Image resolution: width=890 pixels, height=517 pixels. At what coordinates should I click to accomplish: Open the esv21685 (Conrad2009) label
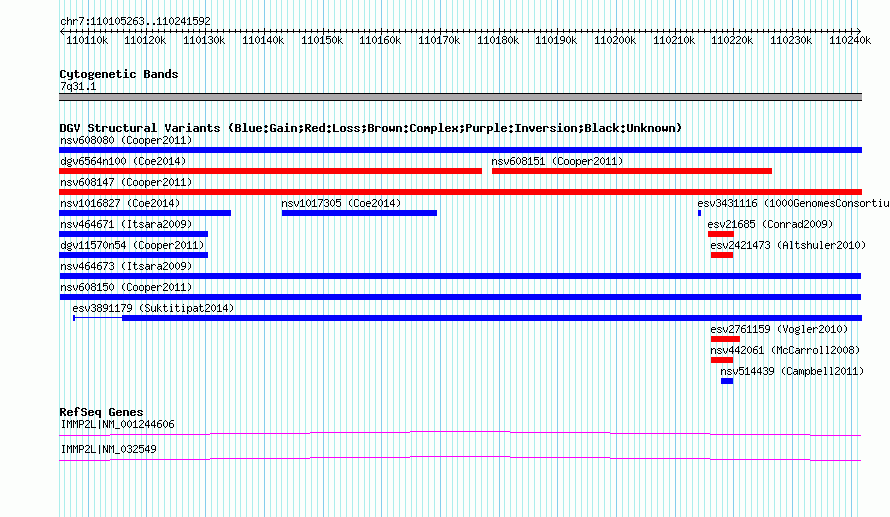click(770, 224)
